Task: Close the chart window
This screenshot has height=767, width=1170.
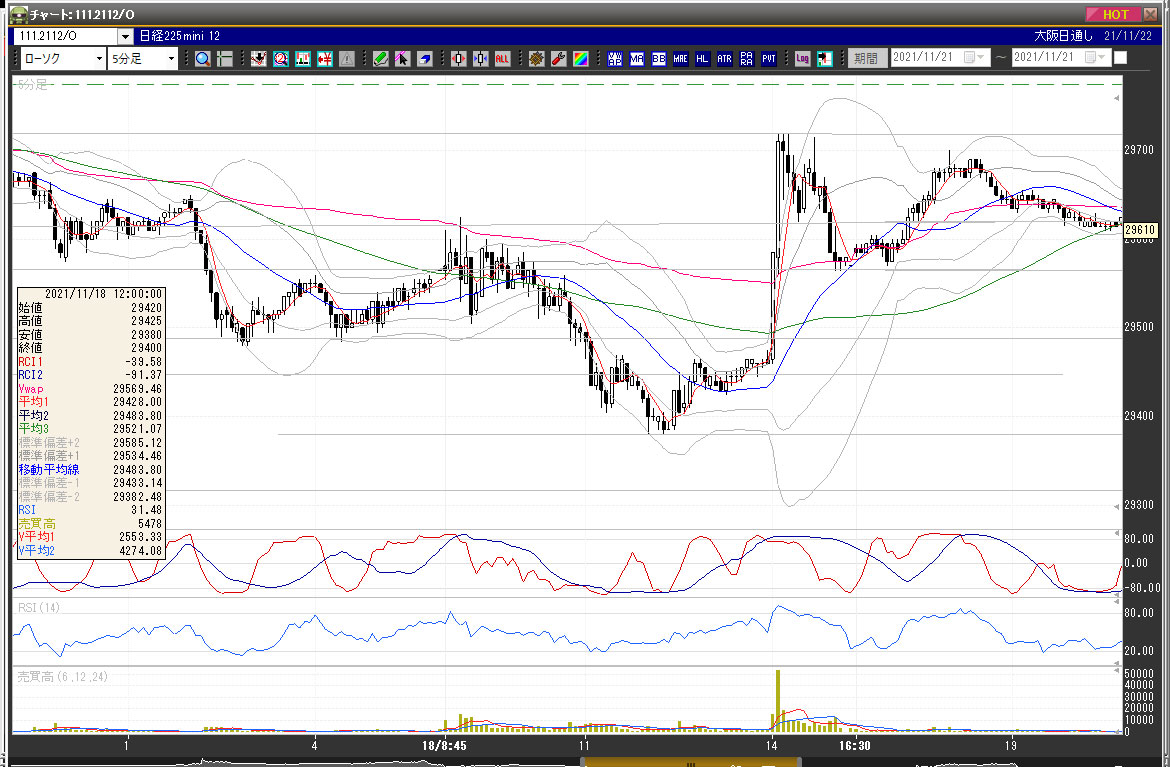Action: pos(1151,14)
